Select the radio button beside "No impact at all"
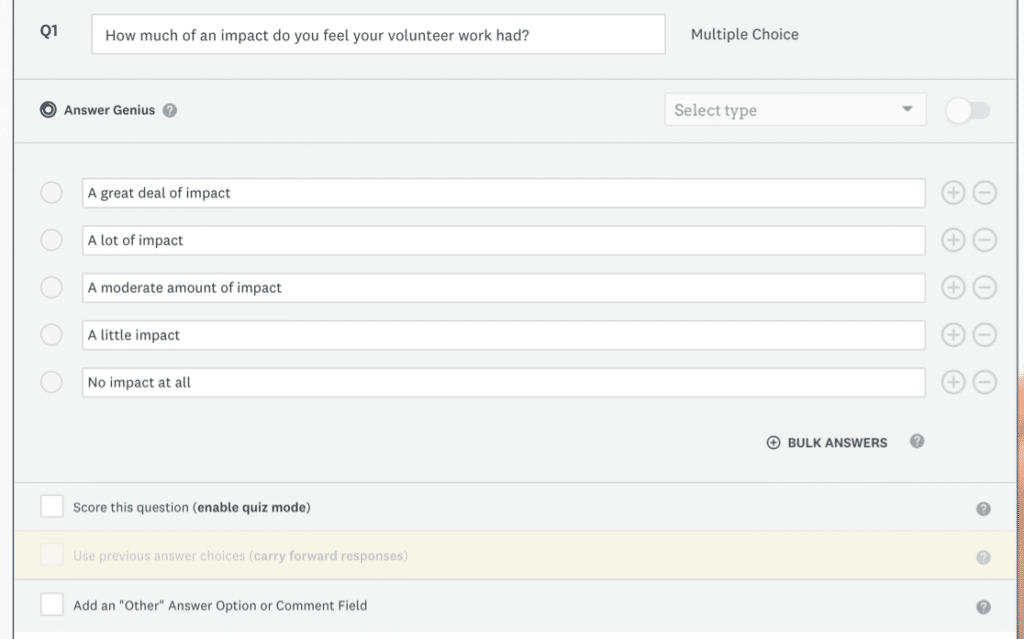Viewport: 1024px width, 639px height. [x=51, y=381]
